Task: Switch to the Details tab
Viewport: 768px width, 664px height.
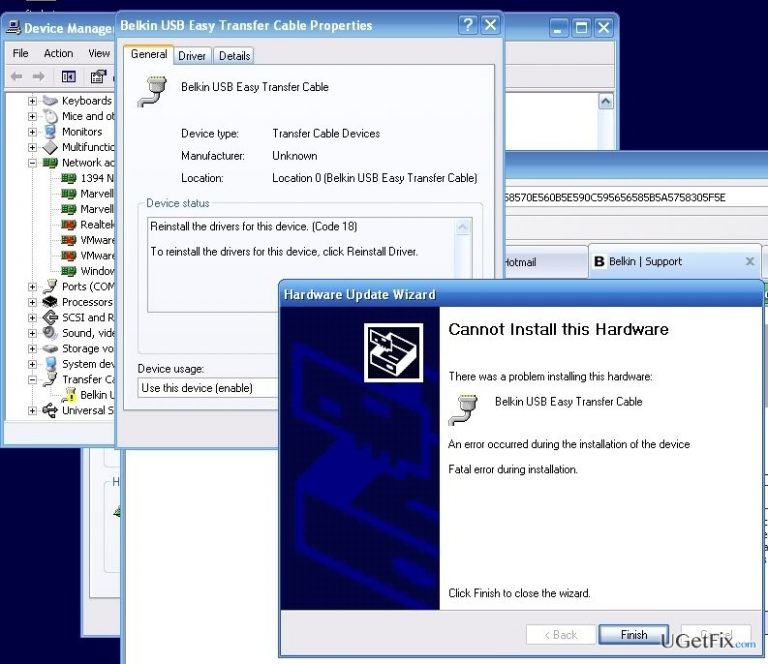Action: [234, 56]
